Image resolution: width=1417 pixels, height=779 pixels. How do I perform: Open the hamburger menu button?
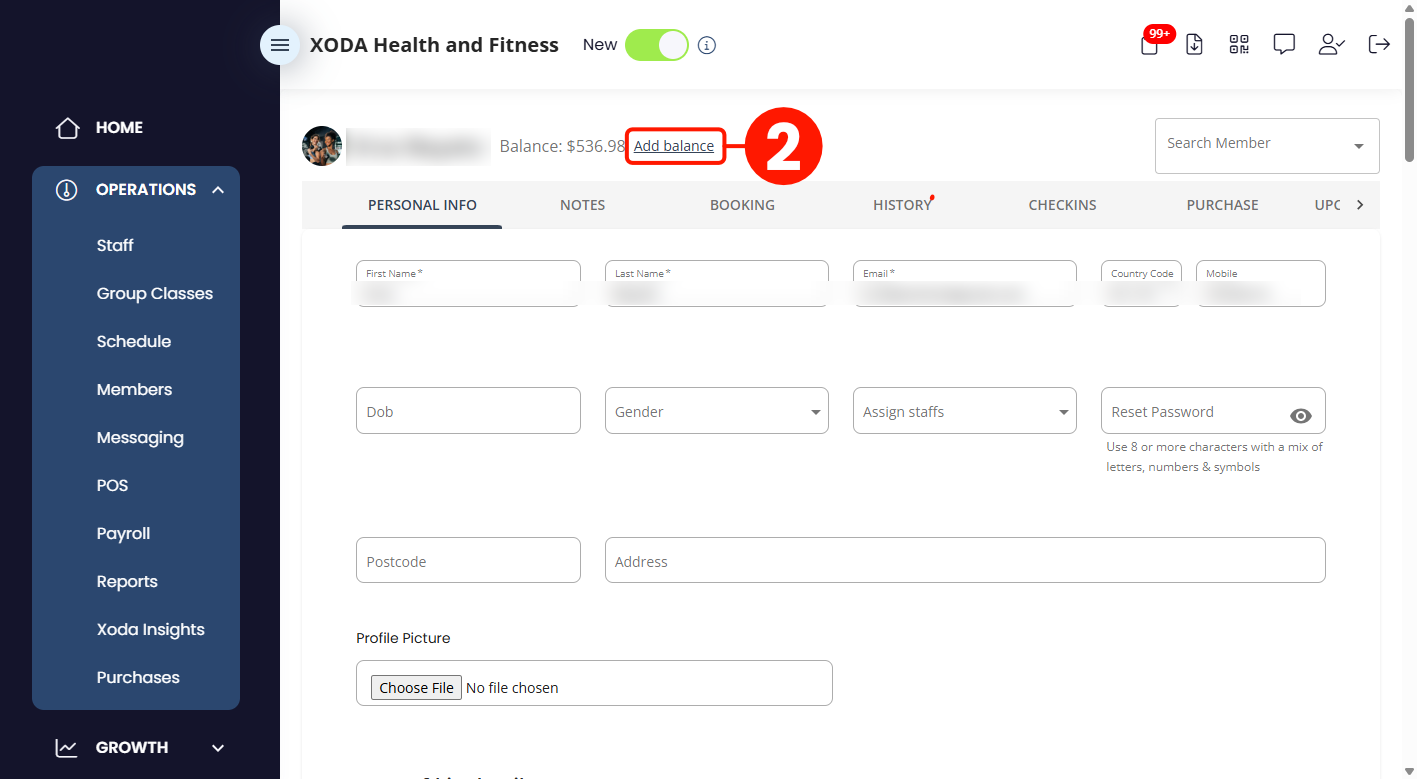pyautogui.click(x=280, y=45)
